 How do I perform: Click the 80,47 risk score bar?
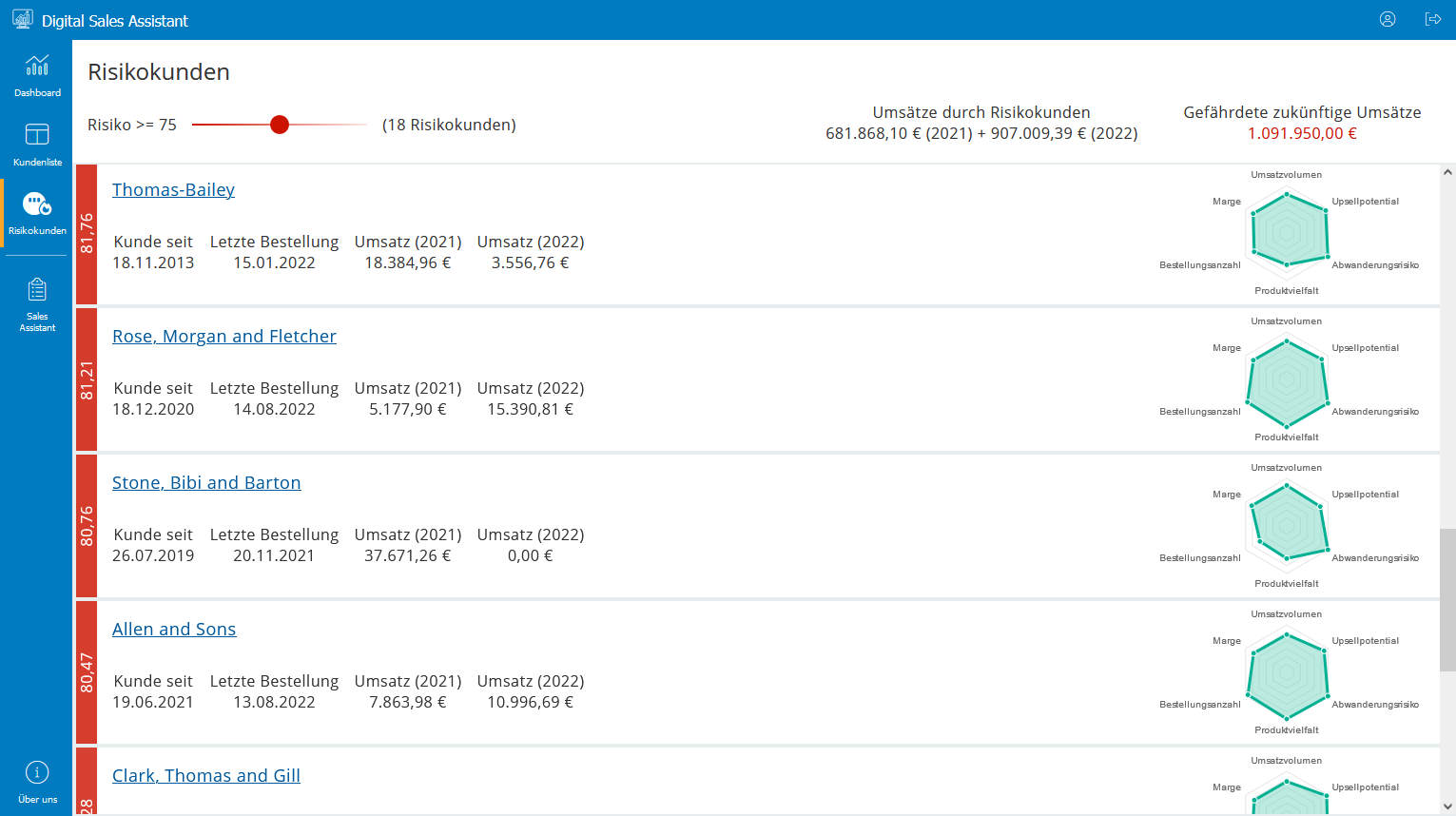click(x=87, y=672)
